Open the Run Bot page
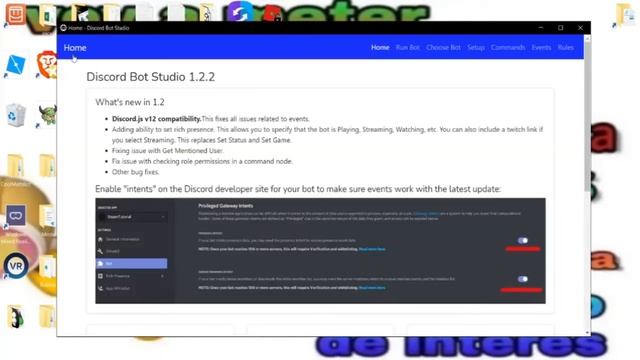The height and width of the screenshot is (360, 640). tap(407, 47)
